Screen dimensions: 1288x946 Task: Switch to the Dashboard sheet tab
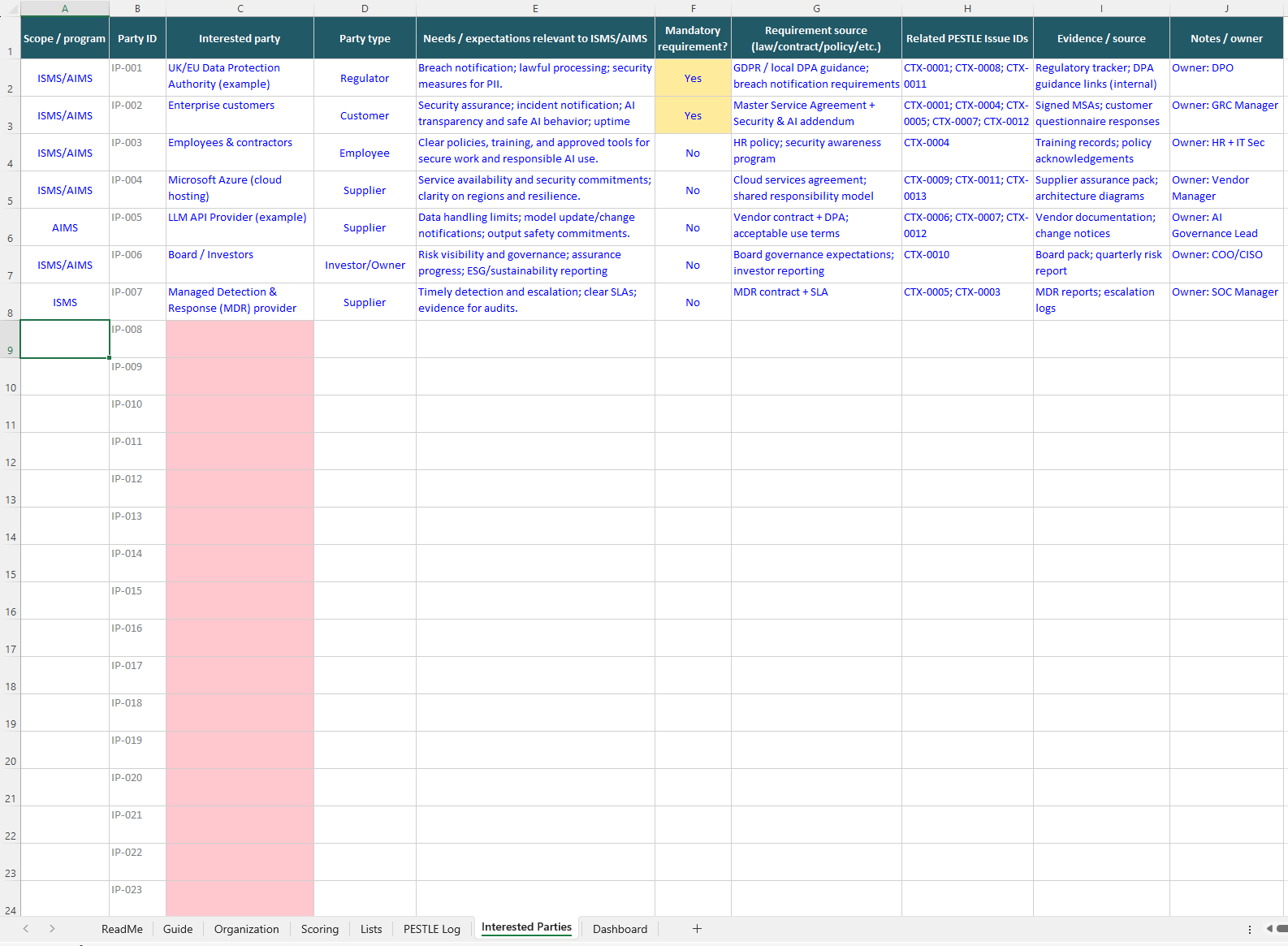(620, 929)
